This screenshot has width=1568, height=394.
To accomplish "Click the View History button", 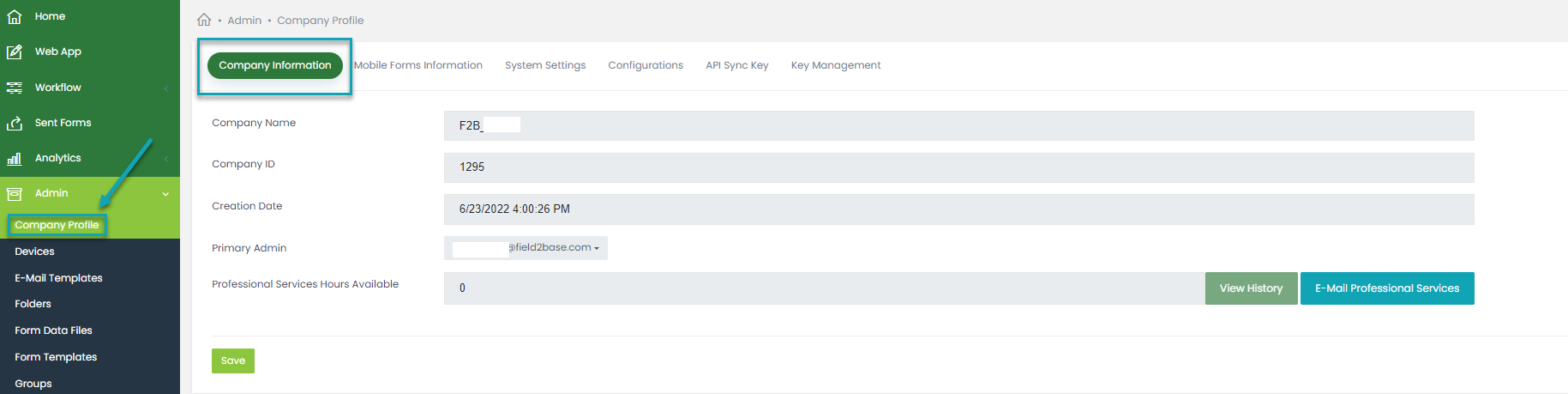I will click(x=1252, y=288).
